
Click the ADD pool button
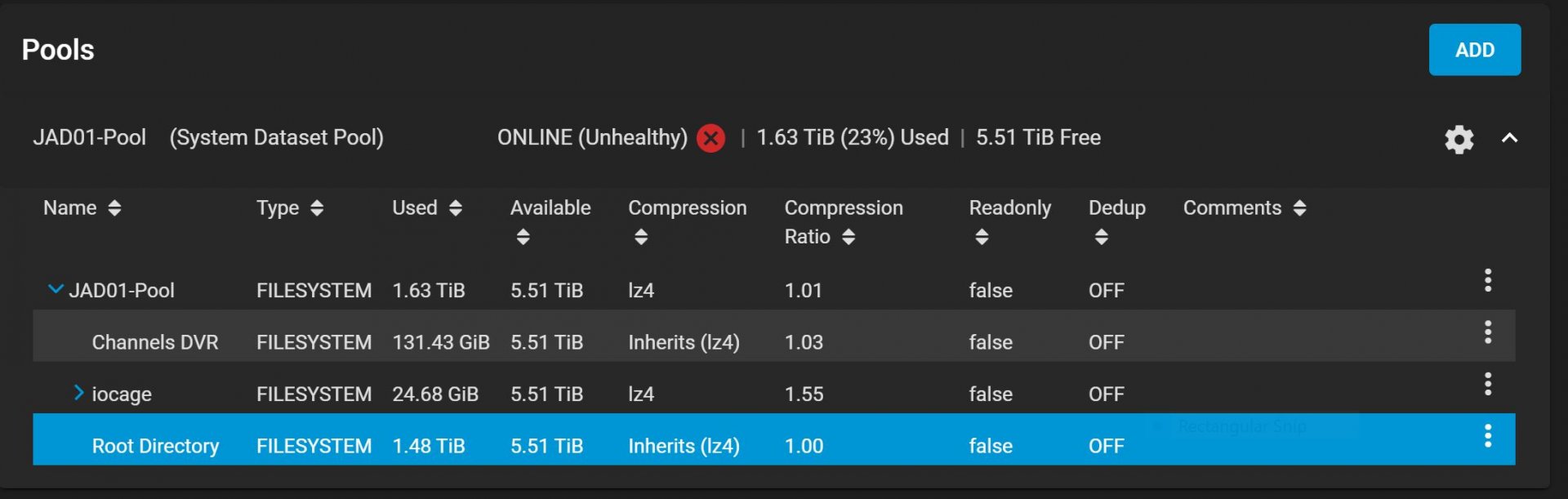1474,50
